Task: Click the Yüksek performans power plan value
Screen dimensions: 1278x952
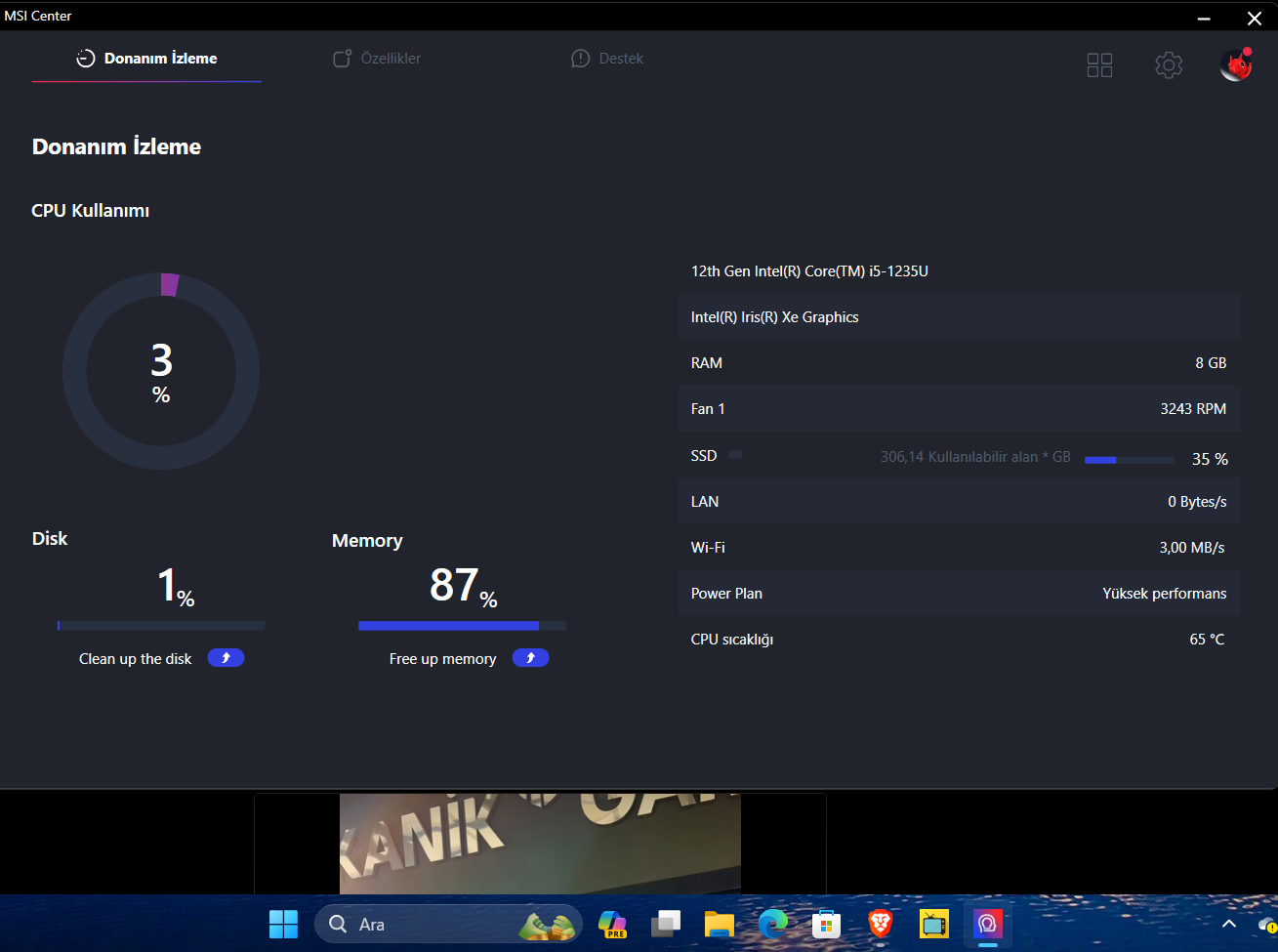Action: pyautogui.click(x=1165, y=594)
